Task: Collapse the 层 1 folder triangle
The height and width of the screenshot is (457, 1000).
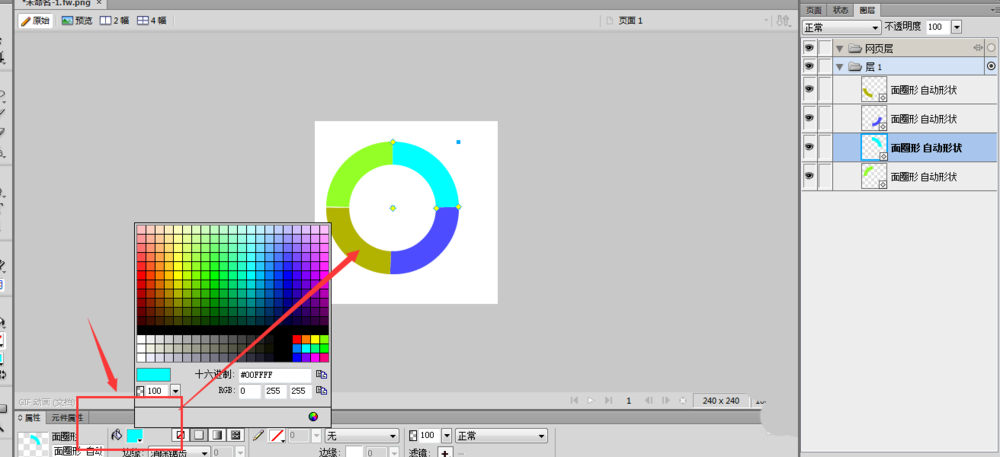Action: click(840, 66)
